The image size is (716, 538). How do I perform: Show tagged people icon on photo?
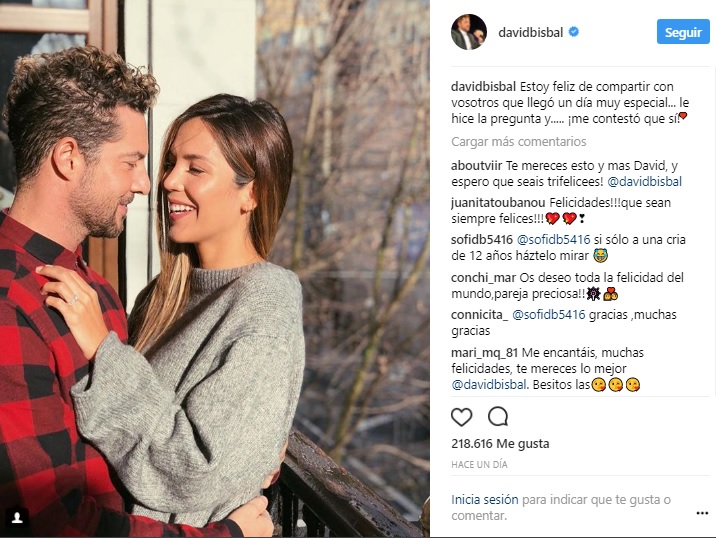(x=17, y=517)
